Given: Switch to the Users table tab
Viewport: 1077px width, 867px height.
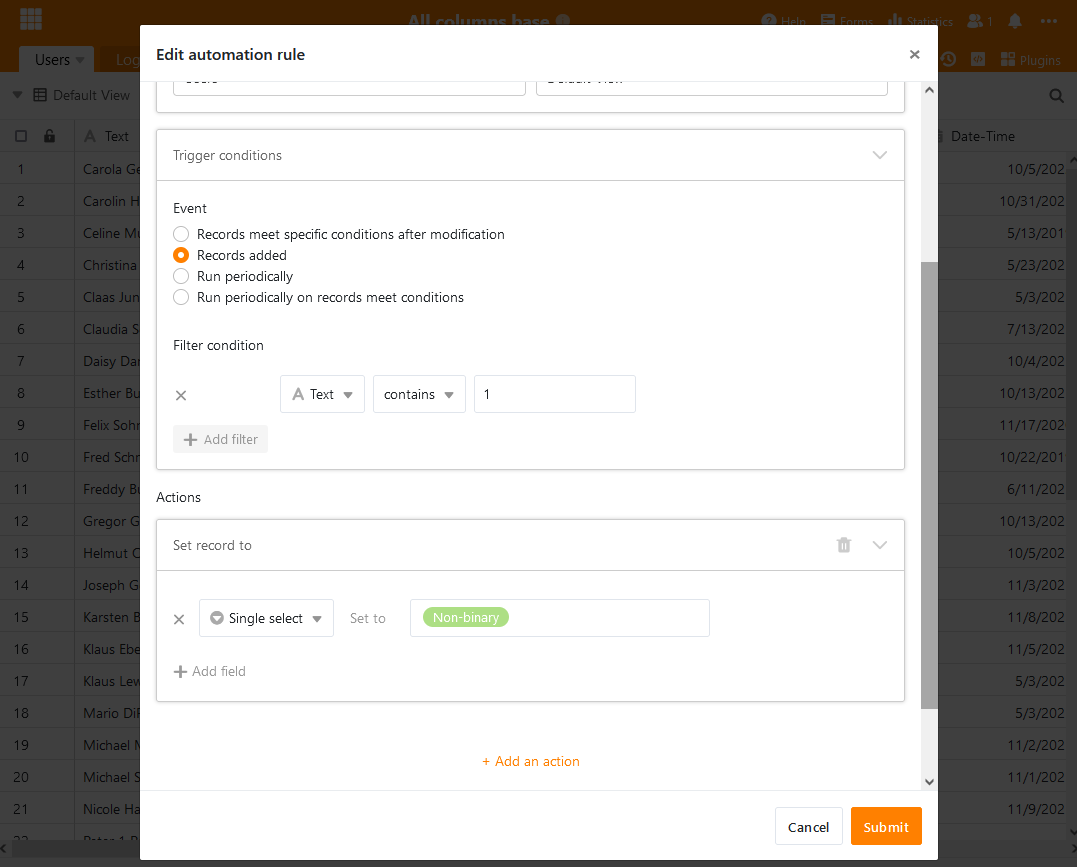Looking at the screenshot, I should 56,60.
